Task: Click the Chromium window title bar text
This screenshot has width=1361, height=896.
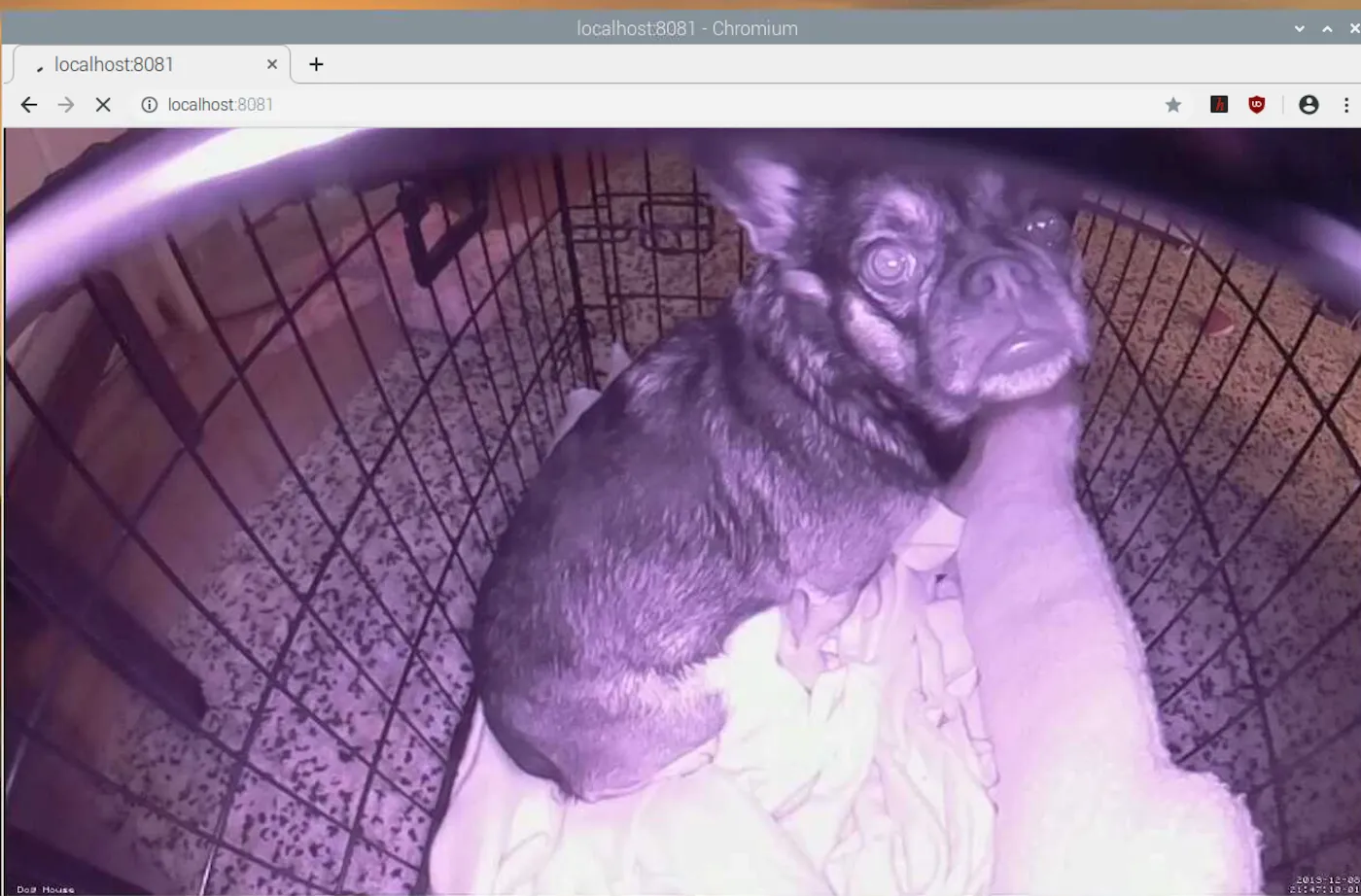Action: pyautogui.click(x=686, y=28)
